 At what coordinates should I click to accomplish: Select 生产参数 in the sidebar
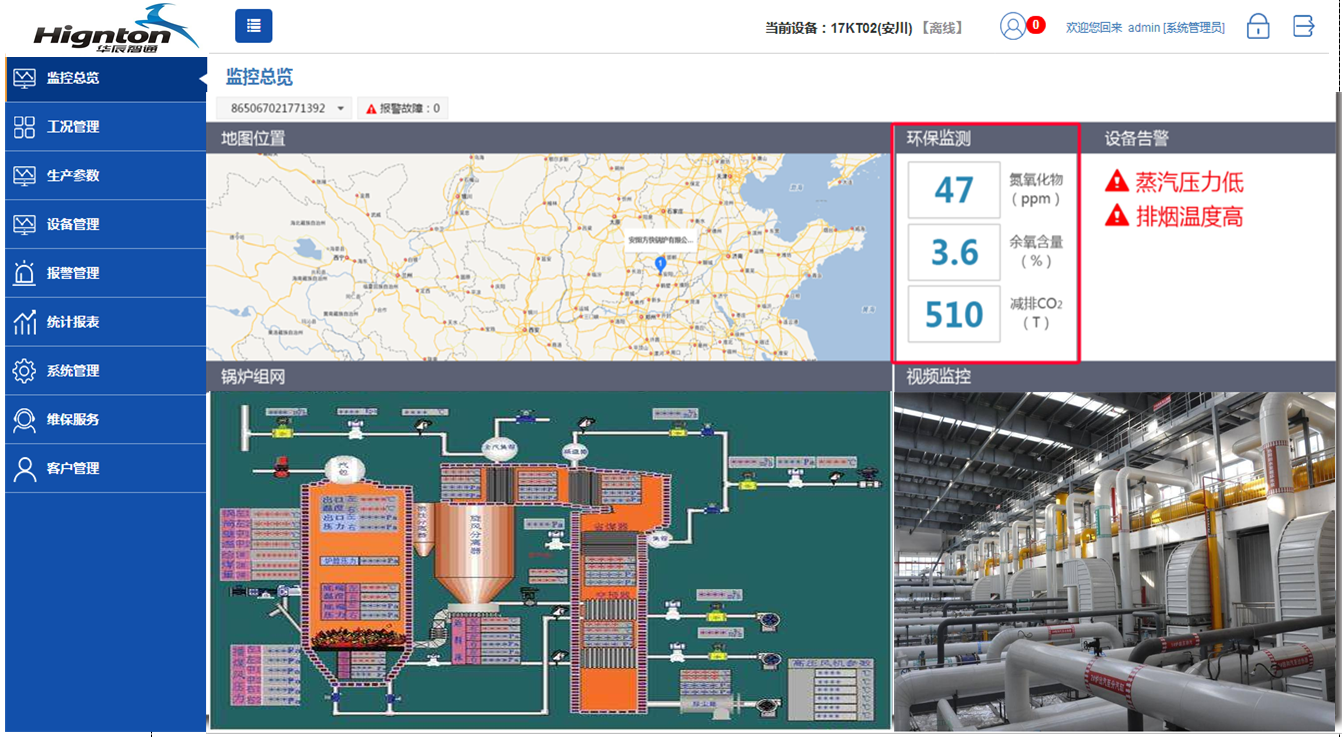(73, 176)
